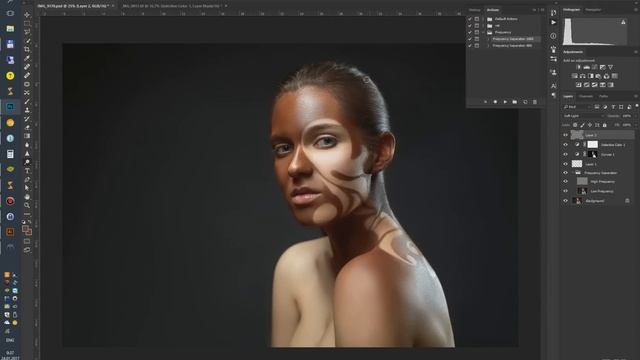Image resolution: width=640 pixels, height=360 pixels.
Task: Open the Character panel icon in dock
Action: [x=553, y=86]
